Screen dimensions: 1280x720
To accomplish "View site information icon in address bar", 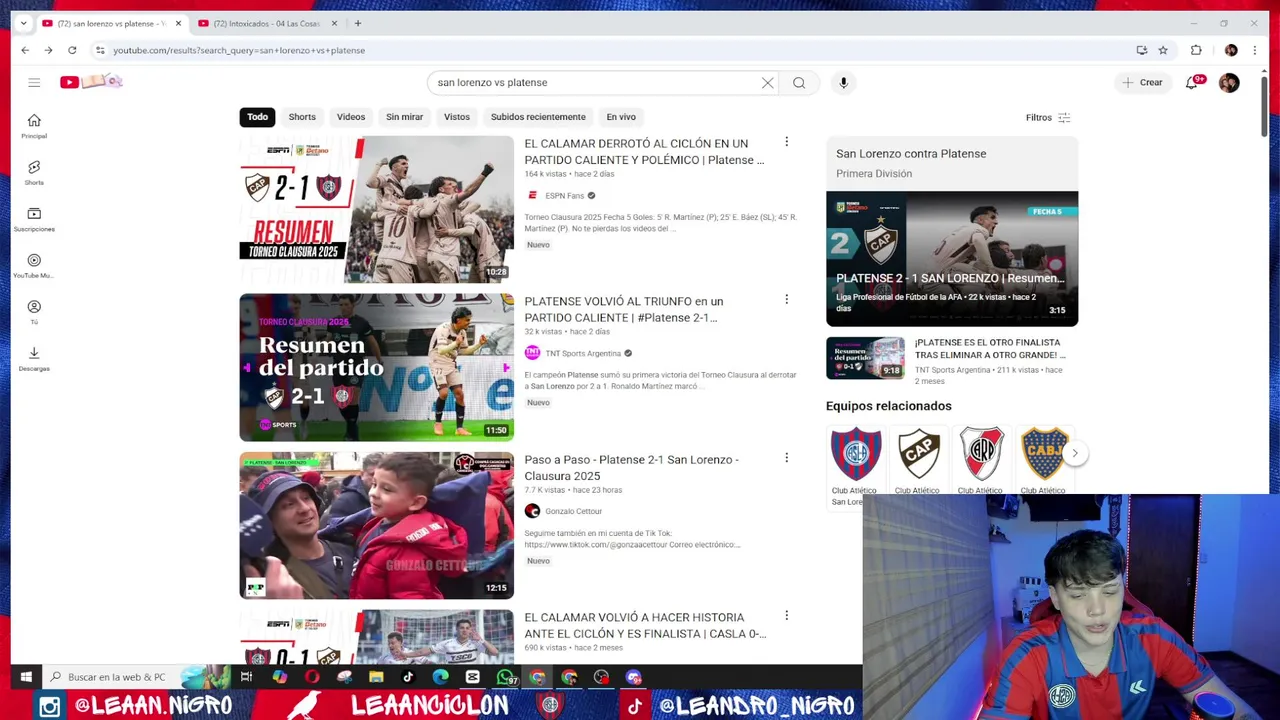I will (x=99, y=50).
